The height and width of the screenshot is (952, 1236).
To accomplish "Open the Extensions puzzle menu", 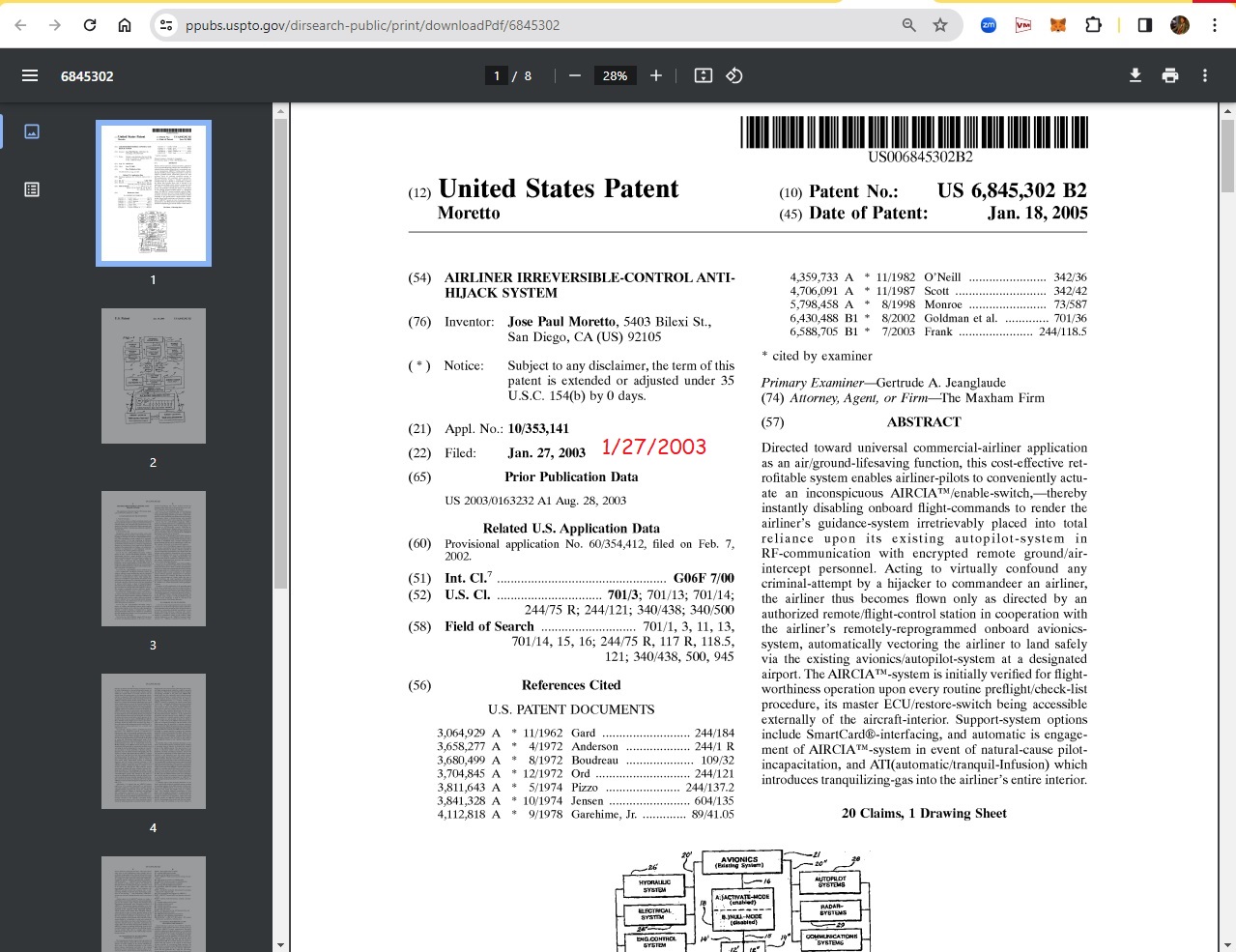I will pyautogui.click(x=1093, y=25).
